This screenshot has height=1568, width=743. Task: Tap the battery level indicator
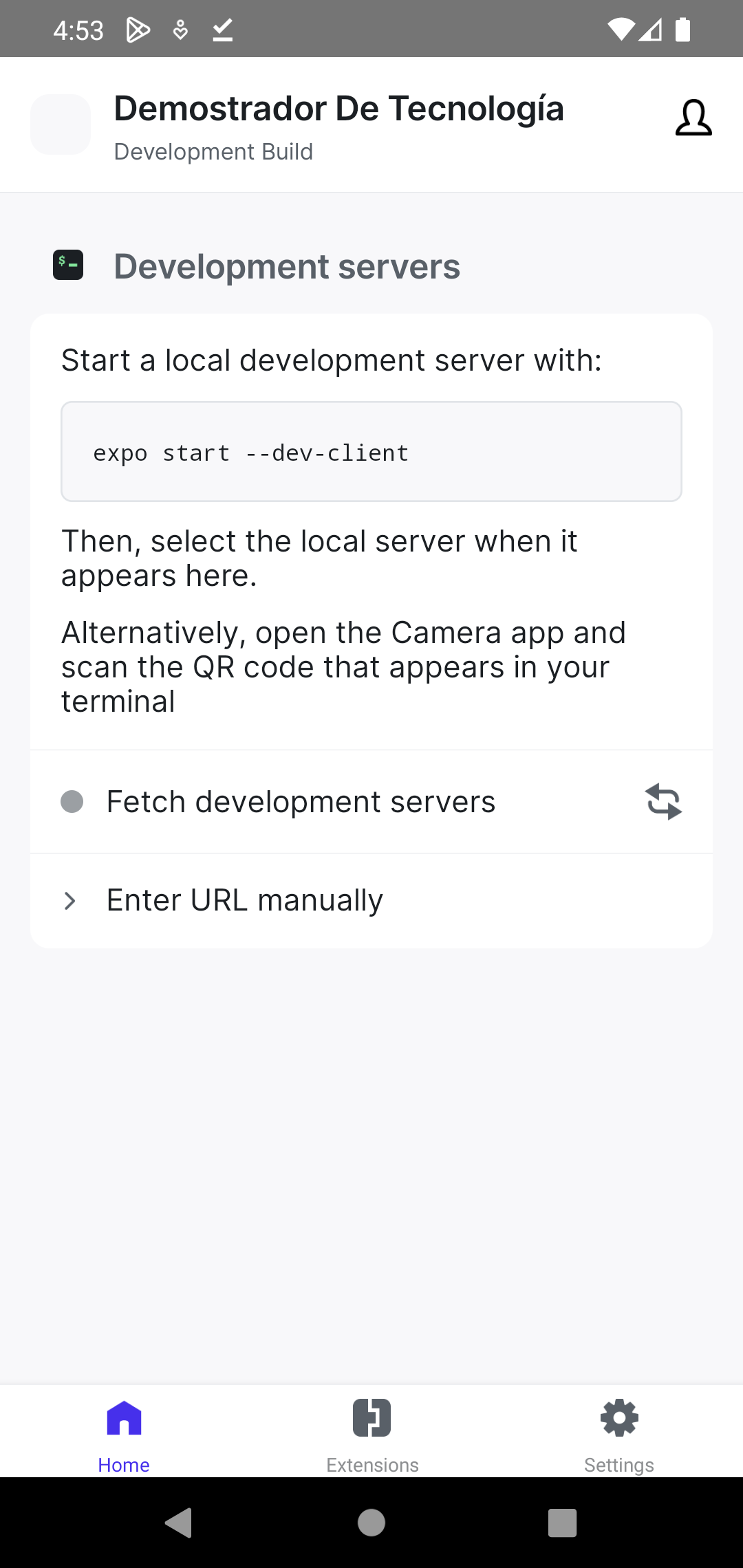point(683,28)
